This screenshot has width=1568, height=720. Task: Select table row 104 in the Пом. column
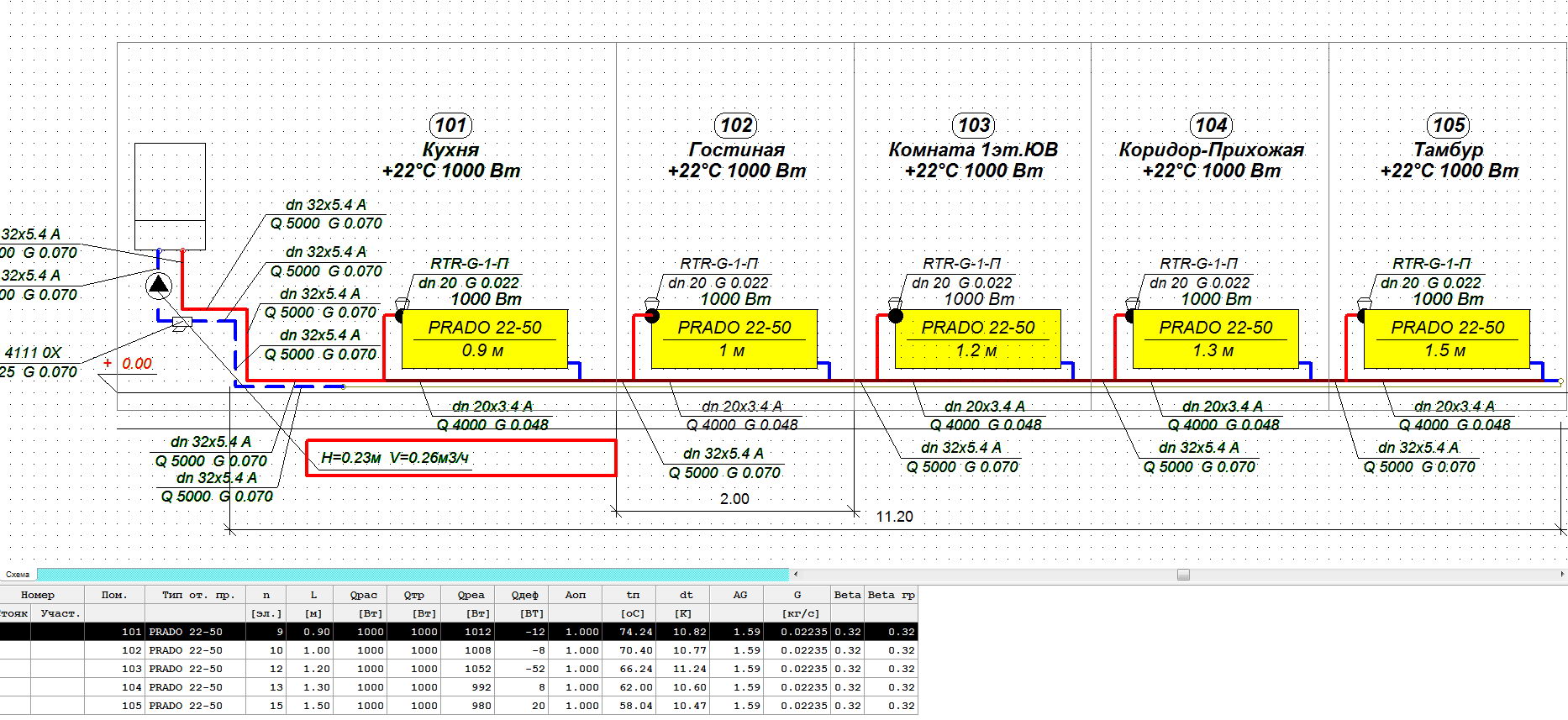click(x=114, y=687)
